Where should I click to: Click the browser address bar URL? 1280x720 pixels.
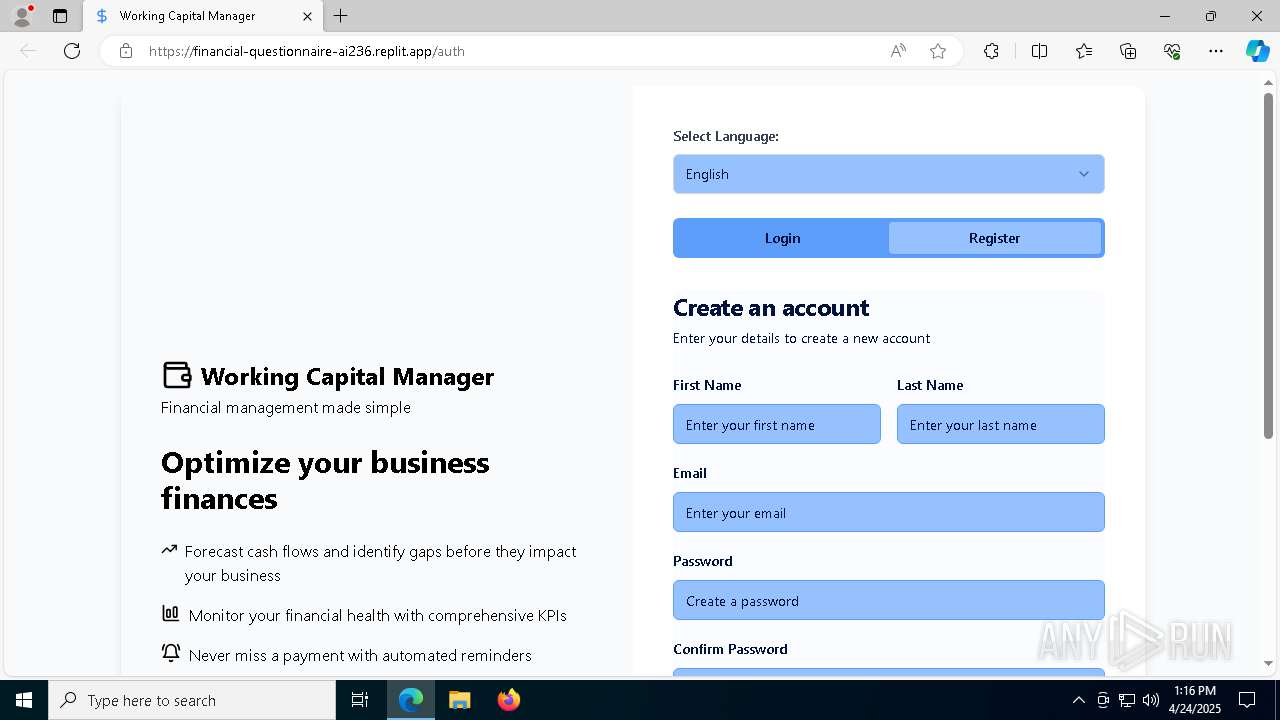point(307,51)
